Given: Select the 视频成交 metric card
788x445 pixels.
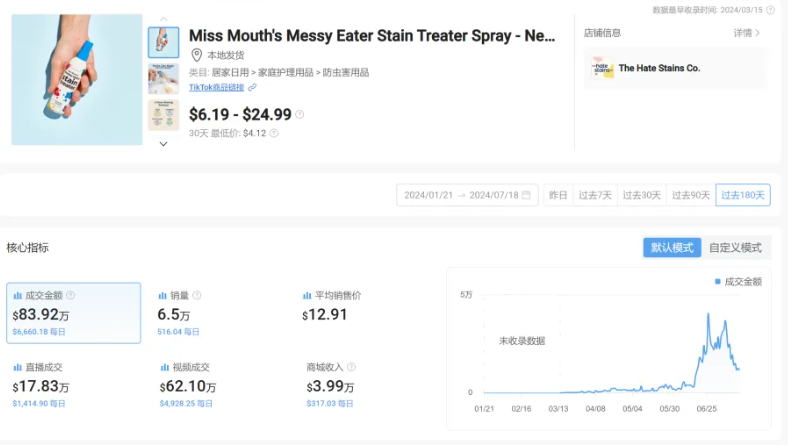Looking at the screenshot, I should 217,385.
